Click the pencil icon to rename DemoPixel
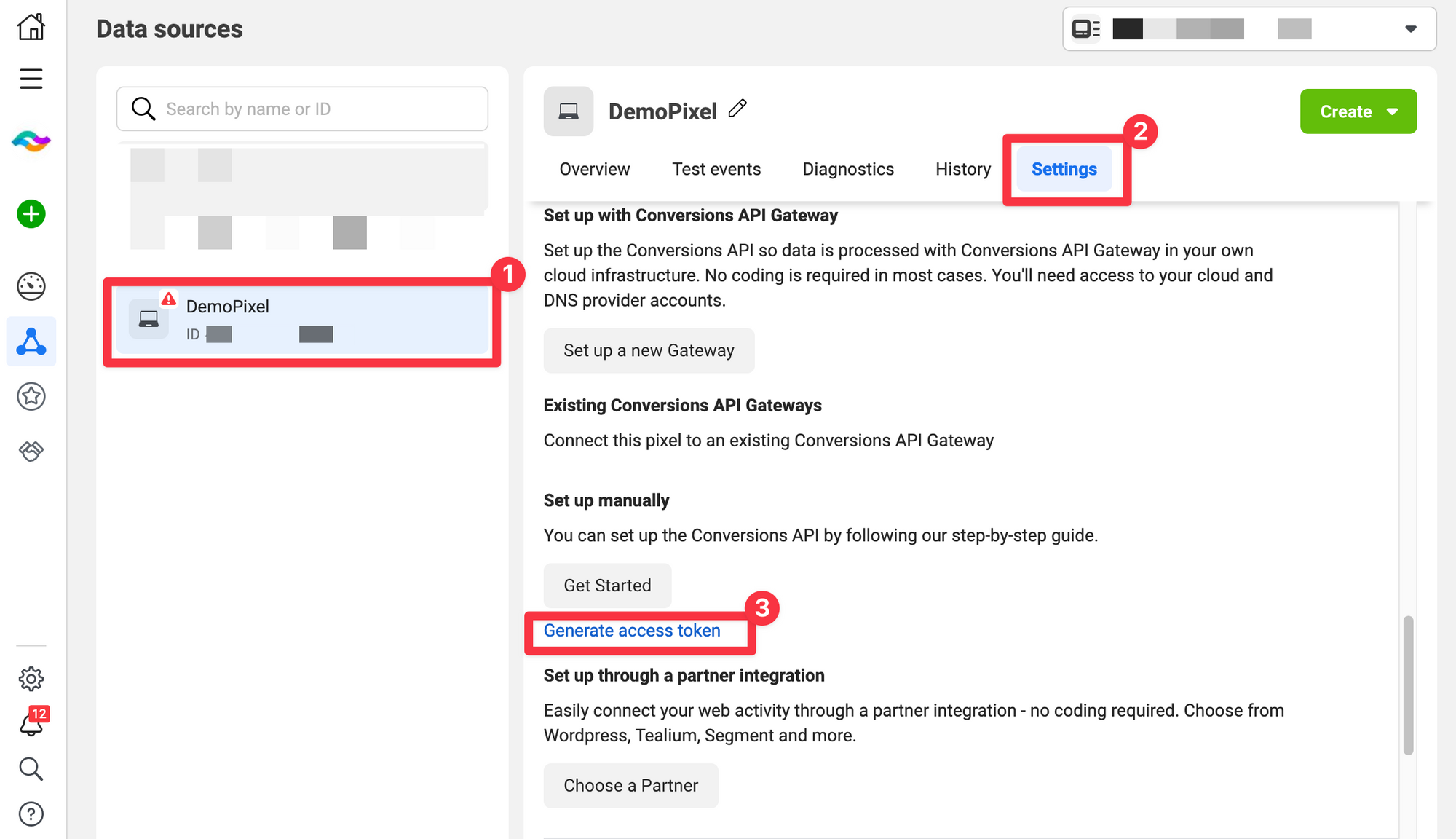The height and width of the screenshot is (839, 1456). [737, 109]
